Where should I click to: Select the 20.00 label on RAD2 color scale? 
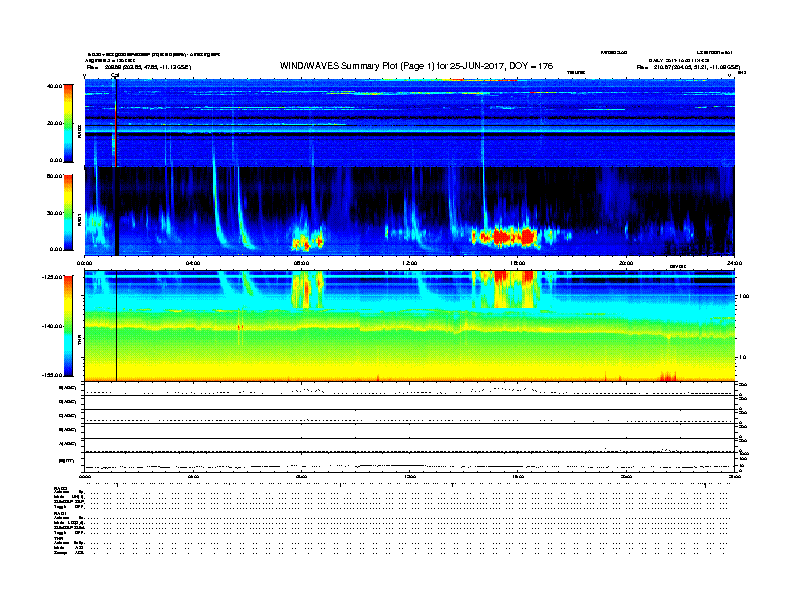(x=54, y=123)
